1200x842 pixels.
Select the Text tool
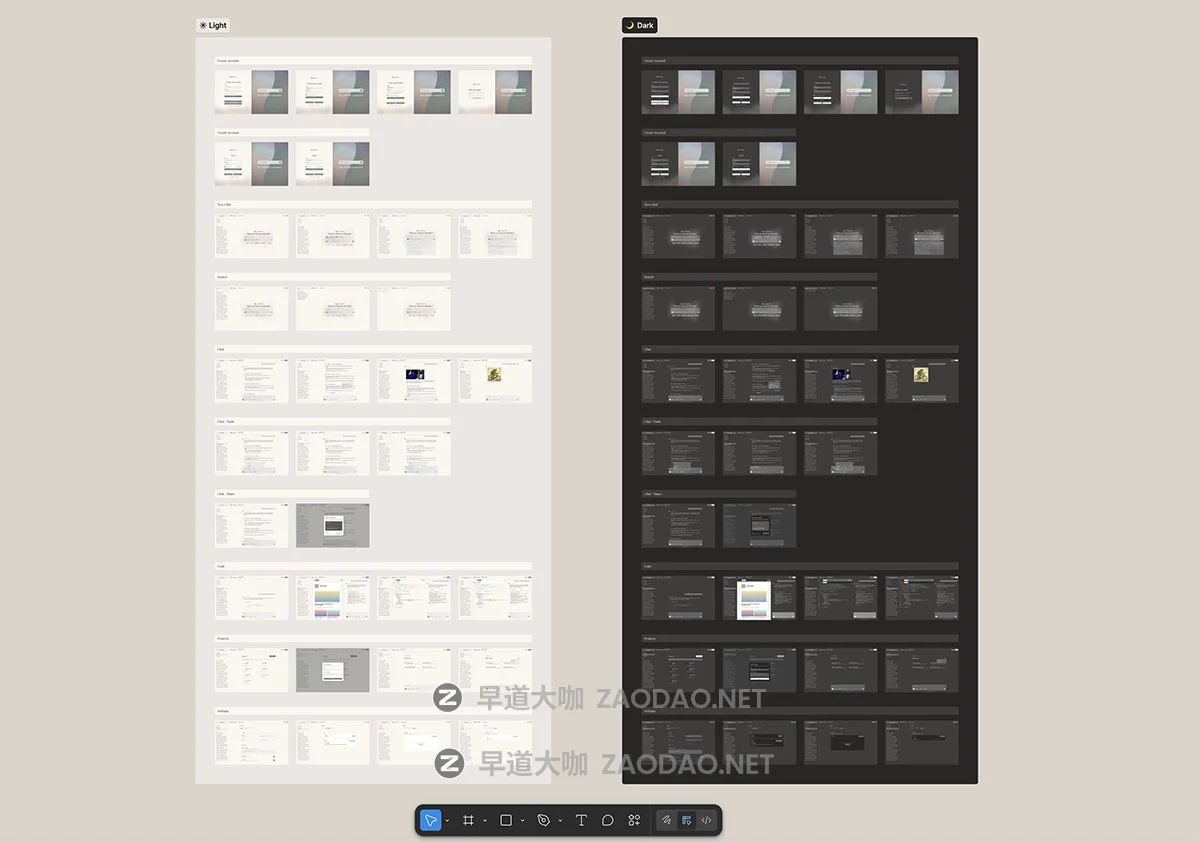tap(581, 820)
